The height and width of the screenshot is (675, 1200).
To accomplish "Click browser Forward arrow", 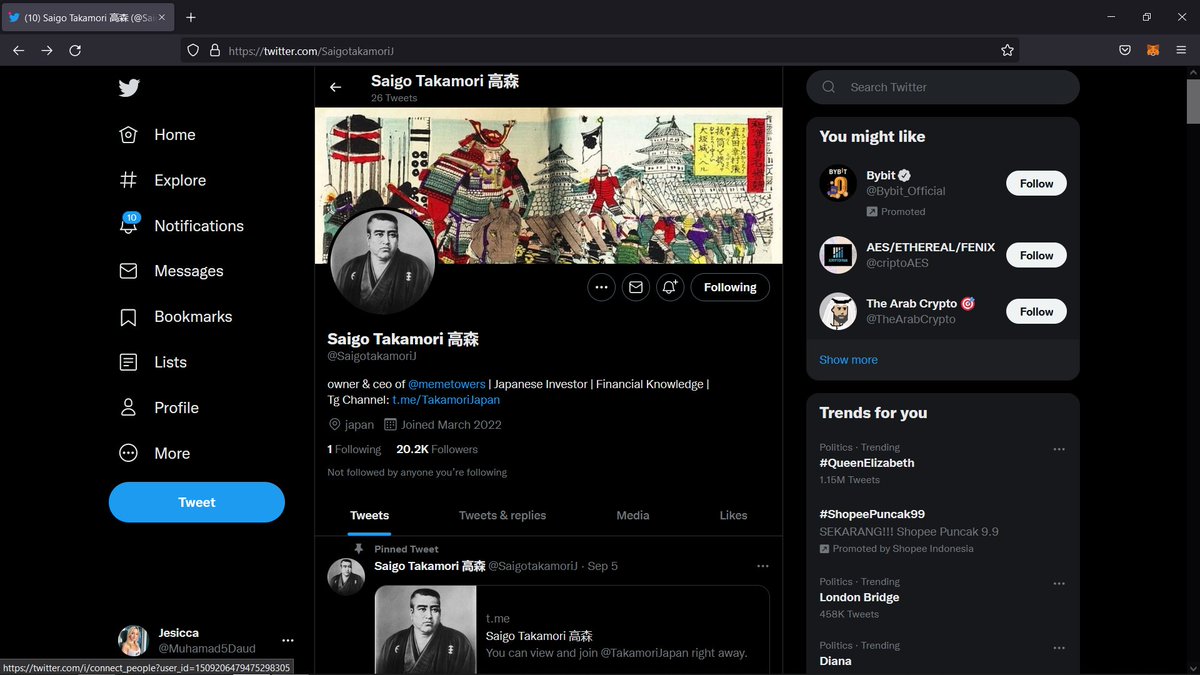I will (x=47, y=50).
